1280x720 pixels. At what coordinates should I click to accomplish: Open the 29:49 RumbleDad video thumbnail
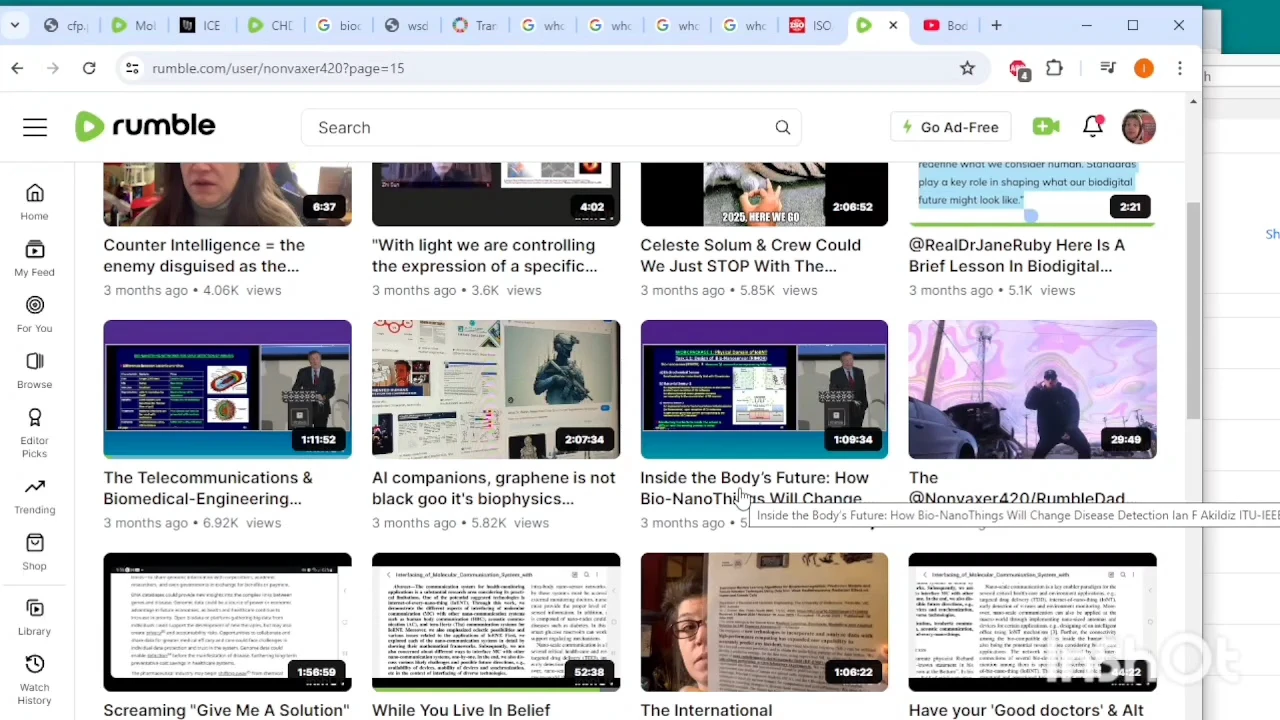click(x=1033, y=389)
